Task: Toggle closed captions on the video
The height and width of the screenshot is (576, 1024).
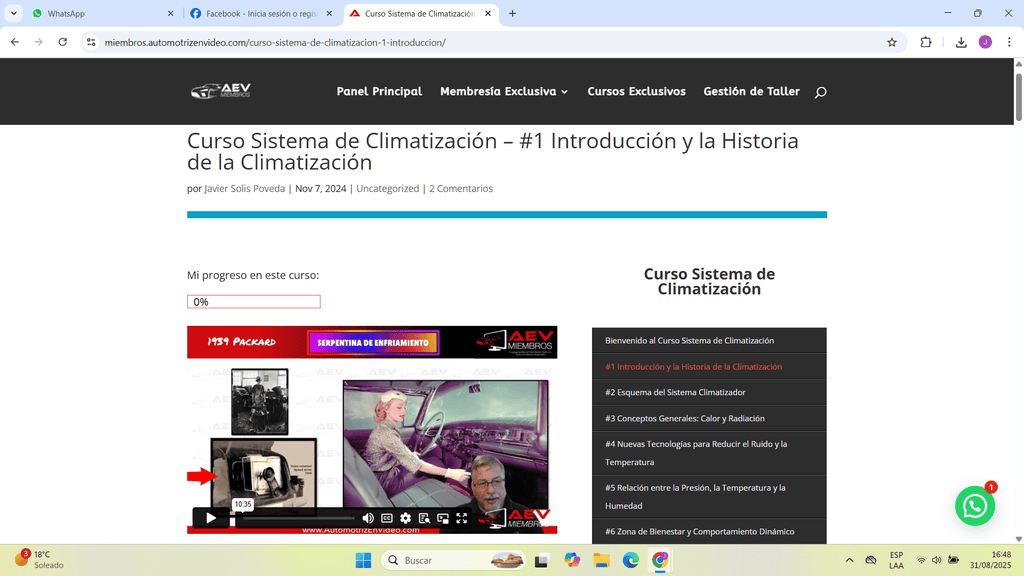Action: (x=387, y=518)
